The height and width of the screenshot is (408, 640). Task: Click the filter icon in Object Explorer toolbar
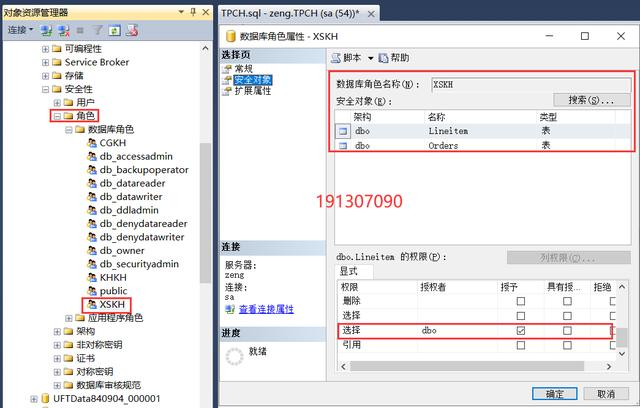(98, 30)
